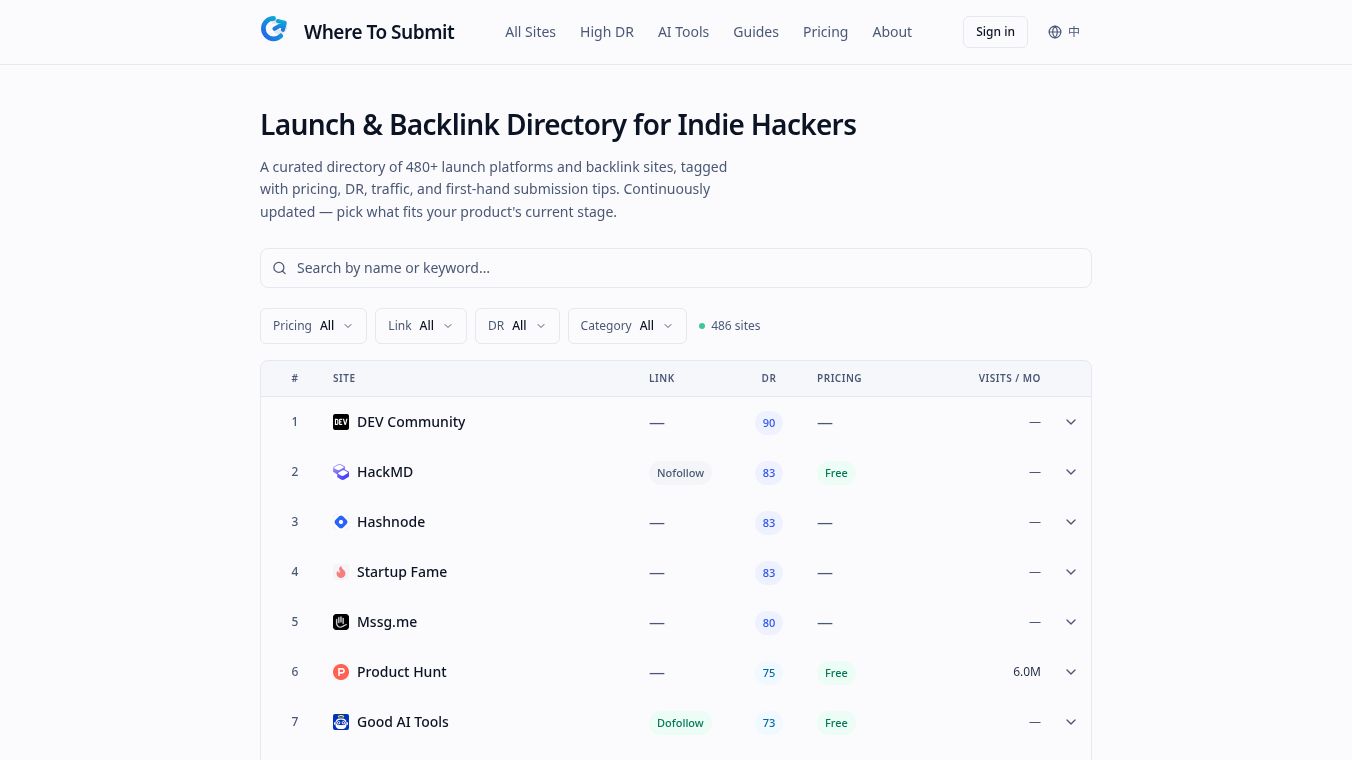Expand the Product Hunt row details
Image resolution: width=1352 pixels, height=760 pixels.
click(1071, 672)
